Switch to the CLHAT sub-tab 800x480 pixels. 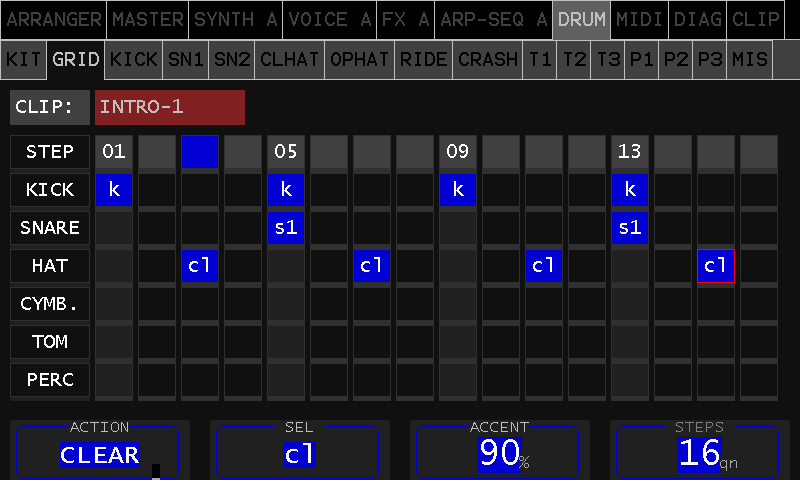coord(290,60)
